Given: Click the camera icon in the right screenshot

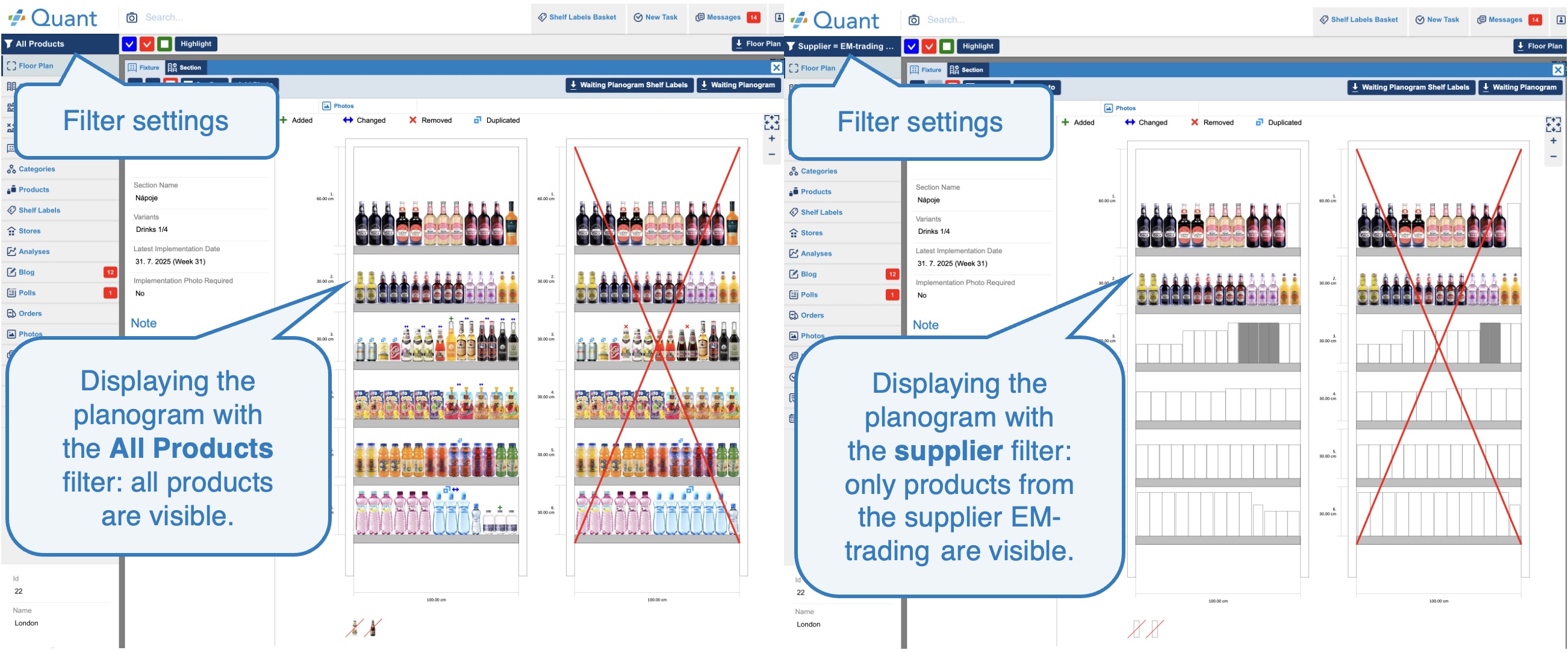Looking at the screenshot, I should coord(913,20).
